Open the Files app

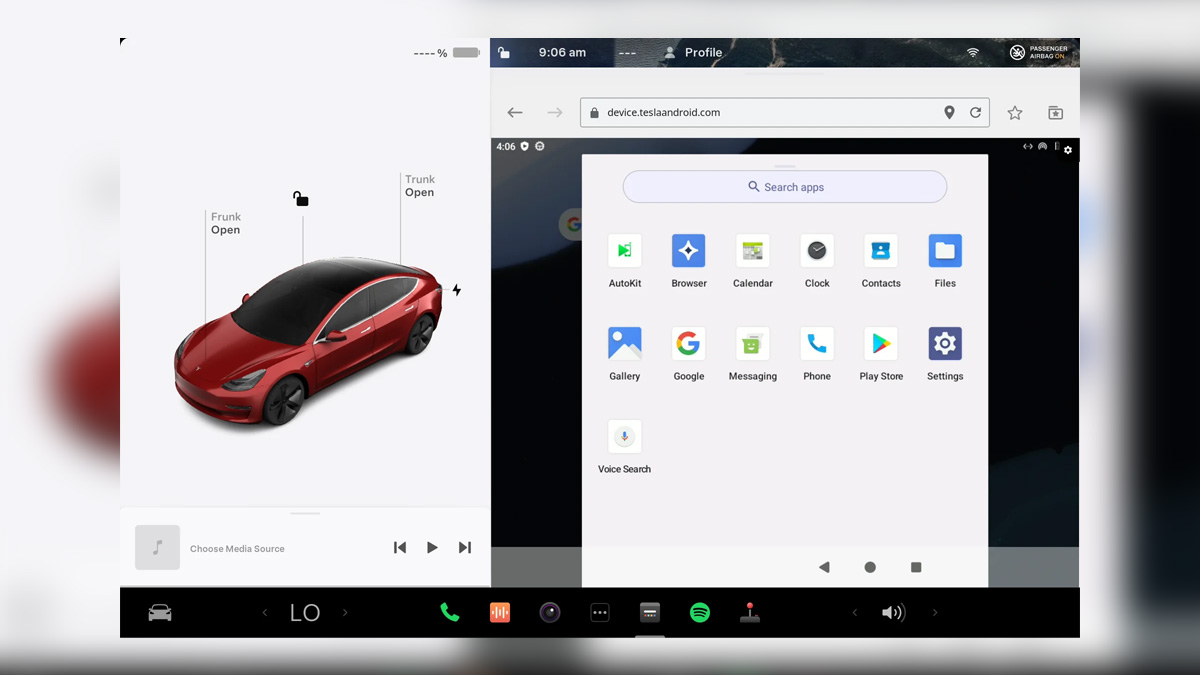point(945,251)
